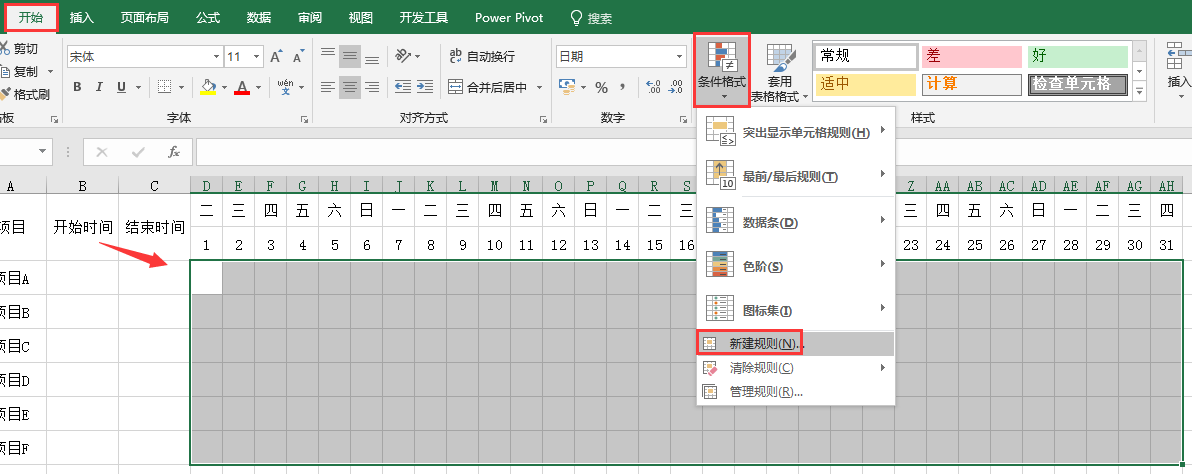Switch to the 页面布局 ribbon tab

point(144,17)
